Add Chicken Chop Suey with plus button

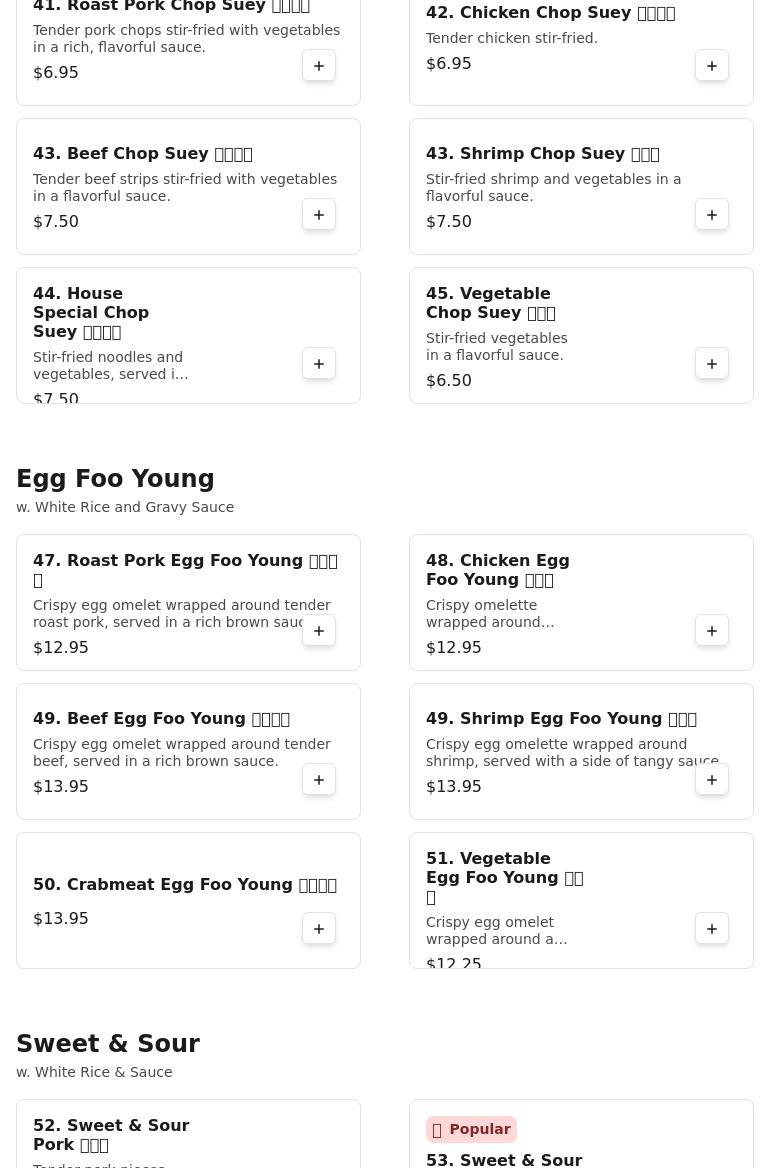pyautogui.click(x=712, y=66)
